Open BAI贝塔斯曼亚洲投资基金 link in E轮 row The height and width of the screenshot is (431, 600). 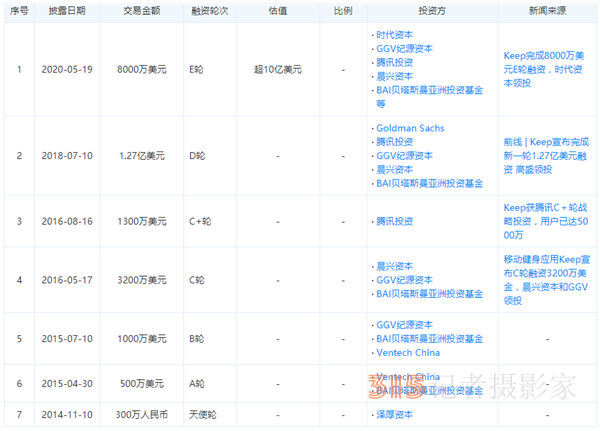(429, 90)
